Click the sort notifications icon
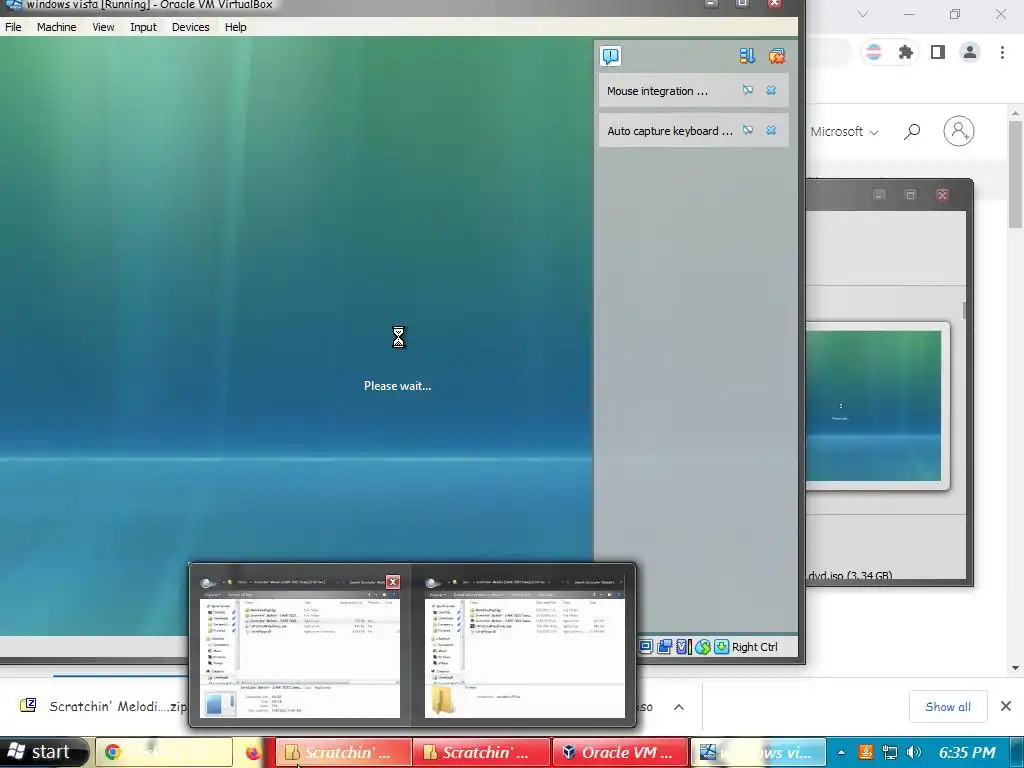Screen dimensions: 1024x768 pyautogui.click(x=747, y=56)
